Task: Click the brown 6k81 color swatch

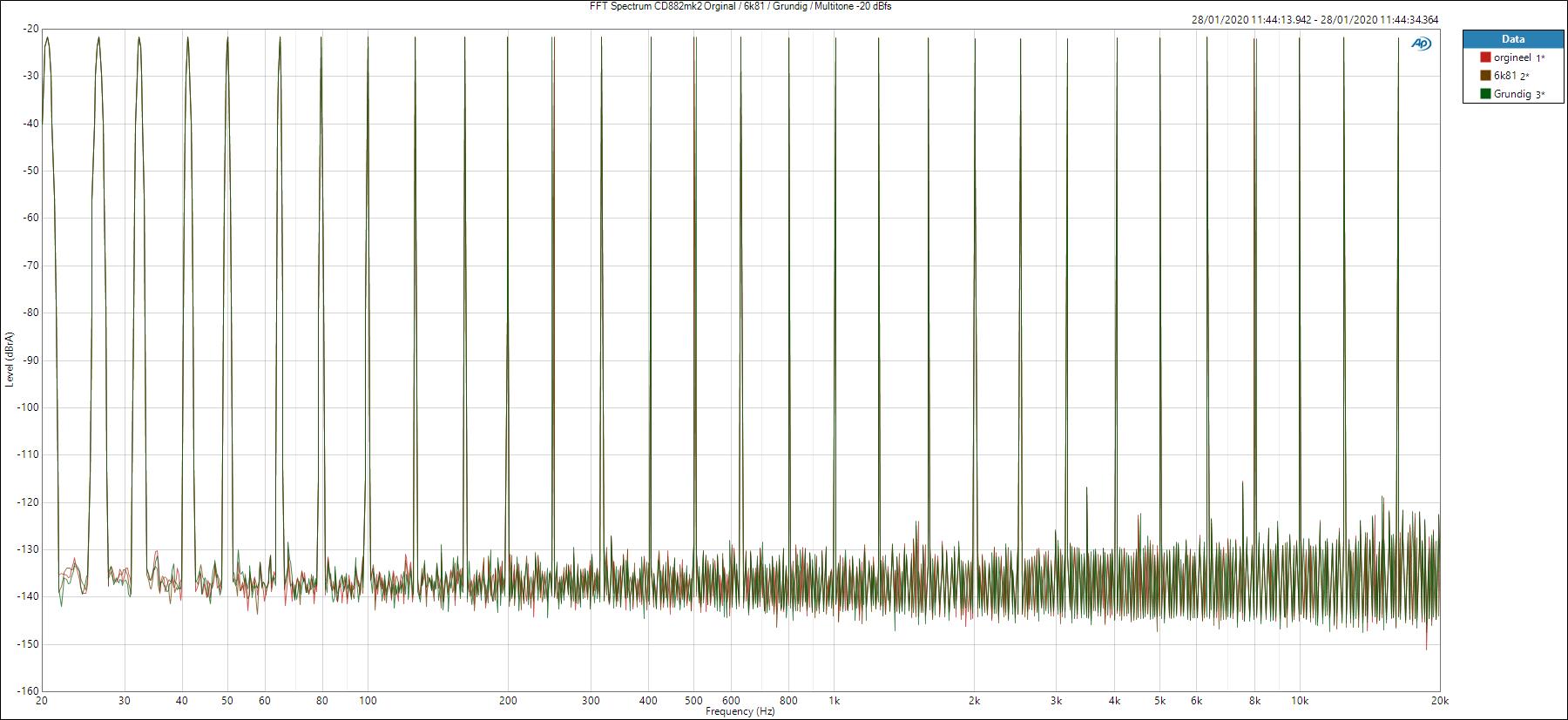Action: (x=1485, y=76)
